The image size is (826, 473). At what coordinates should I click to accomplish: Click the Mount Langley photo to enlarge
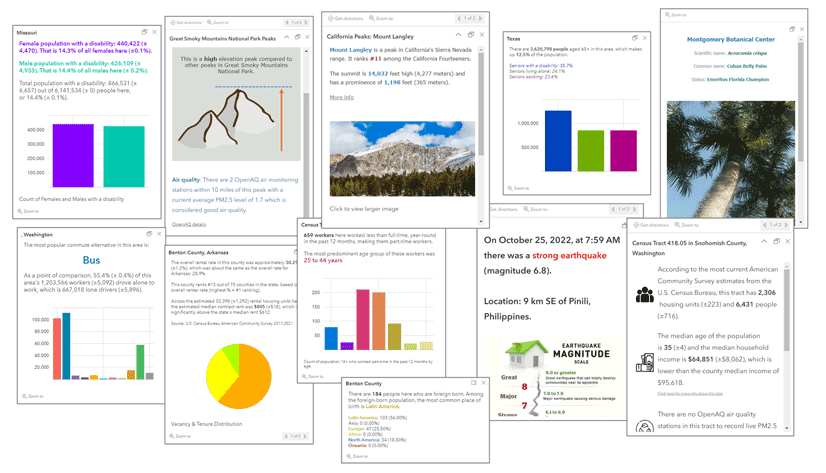click(x=402, y=159)
